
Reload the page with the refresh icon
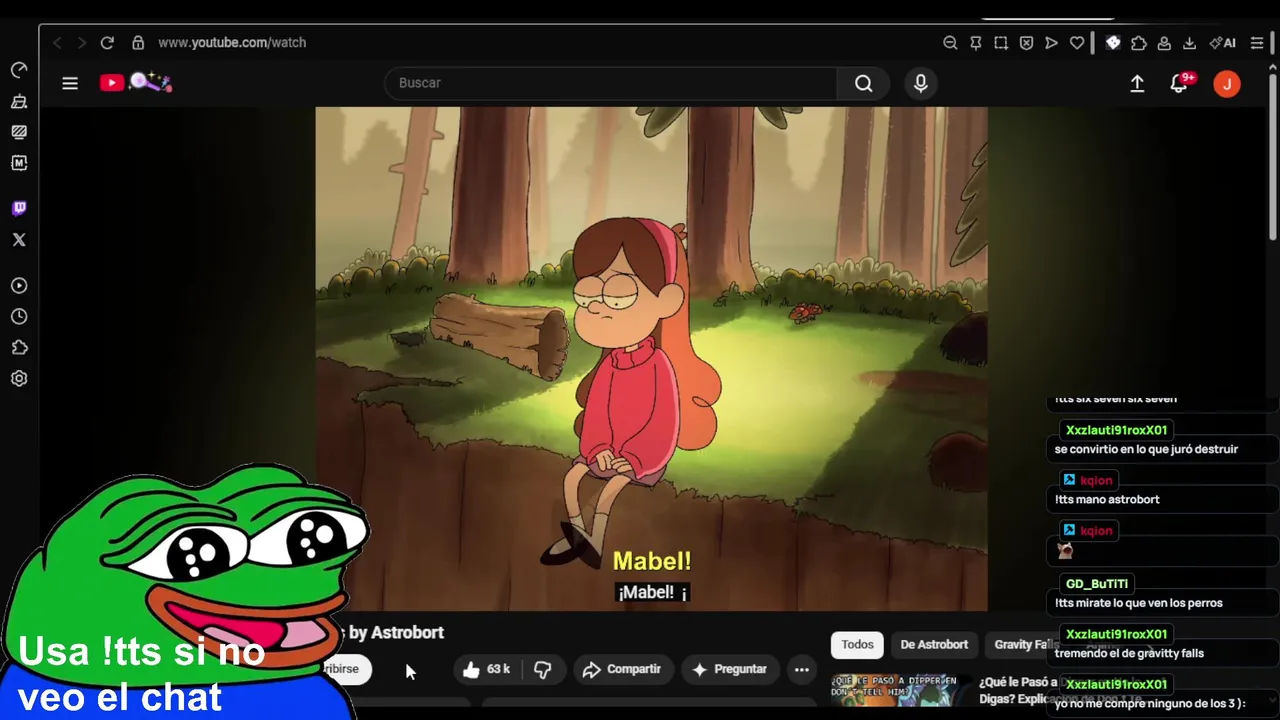click(x=107, y=43)
